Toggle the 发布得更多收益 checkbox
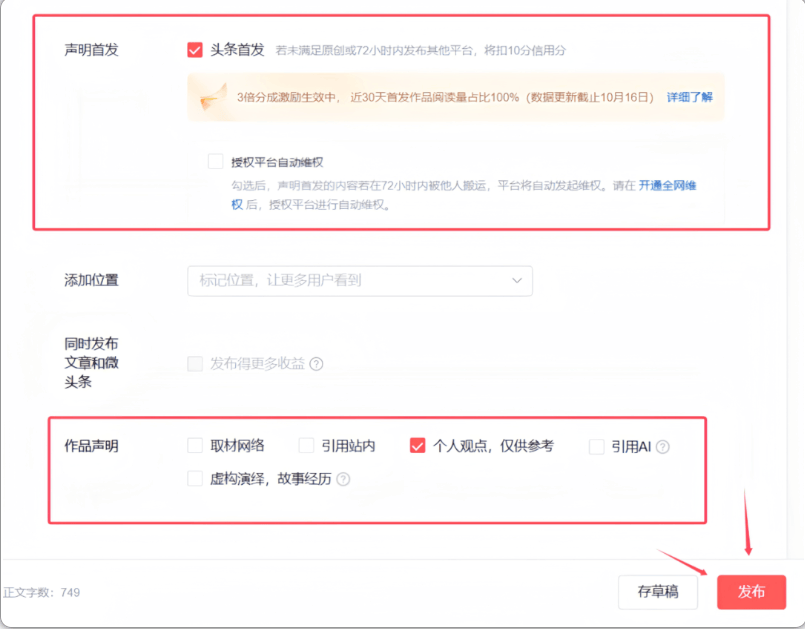805x629 pixels. pos(196,364)
